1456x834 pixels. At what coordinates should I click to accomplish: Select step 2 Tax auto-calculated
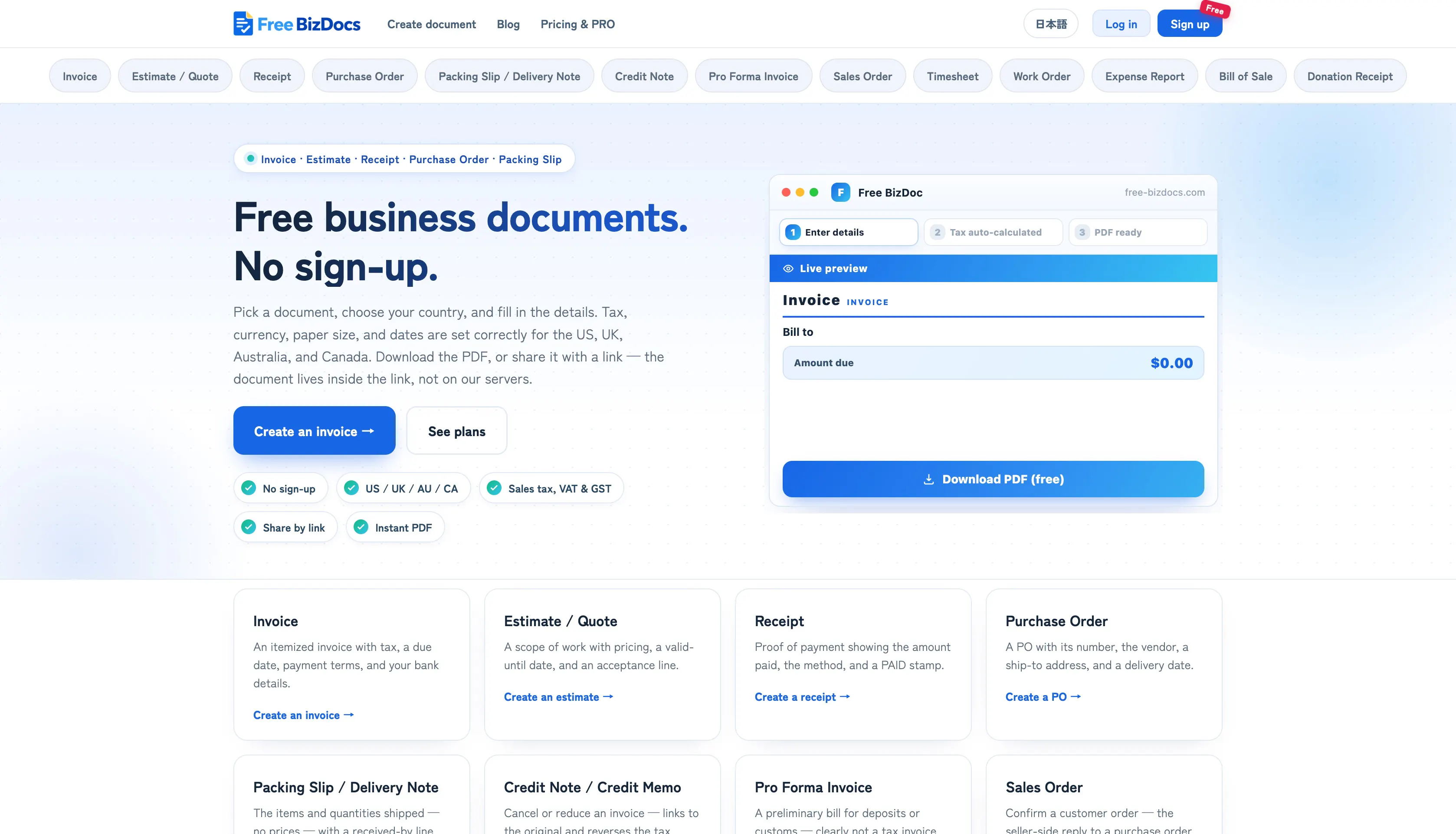[993, 232]
